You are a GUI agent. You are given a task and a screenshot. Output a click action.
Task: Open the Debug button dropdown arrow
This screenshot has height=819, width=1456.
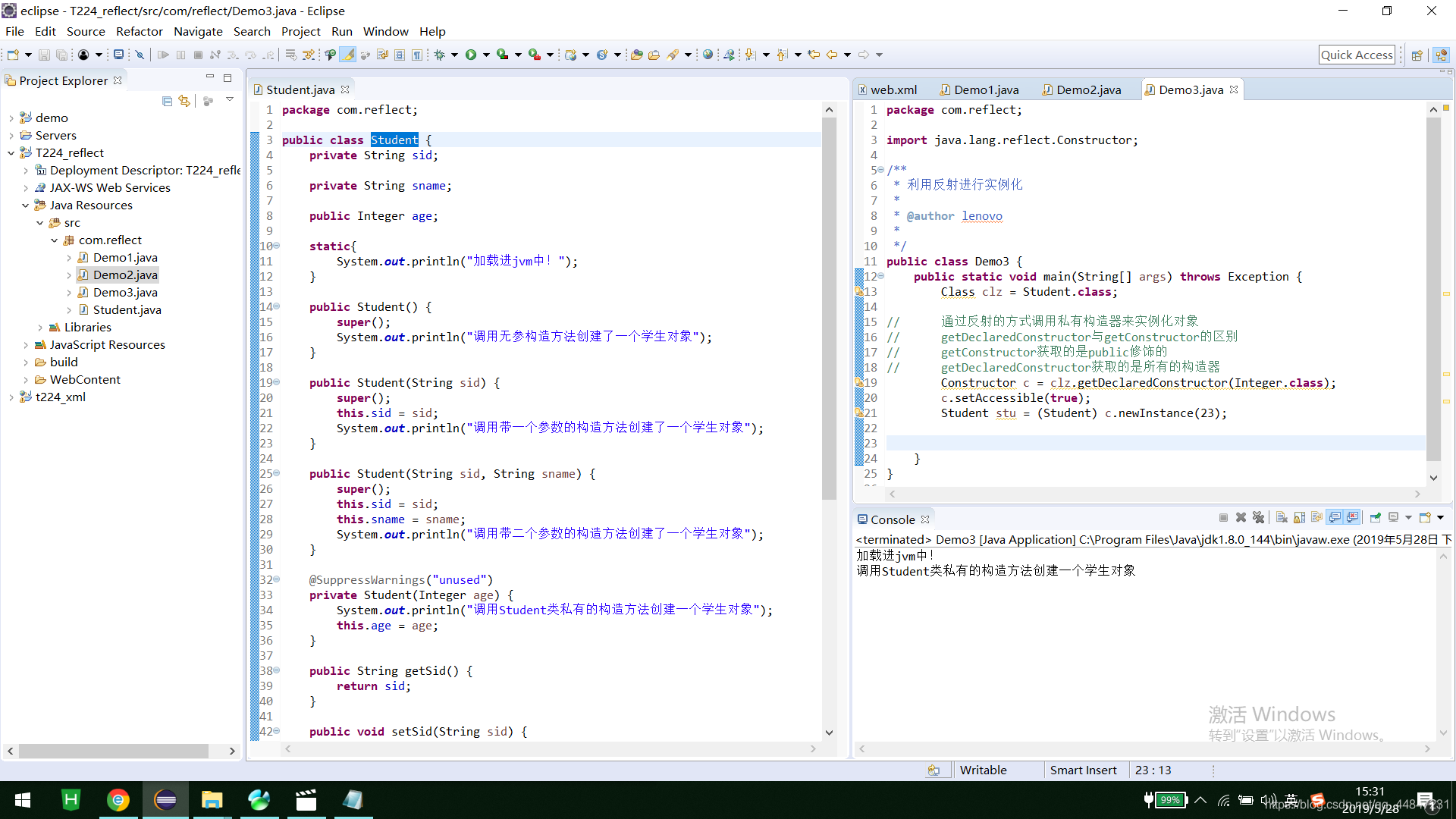click(454, 55)
